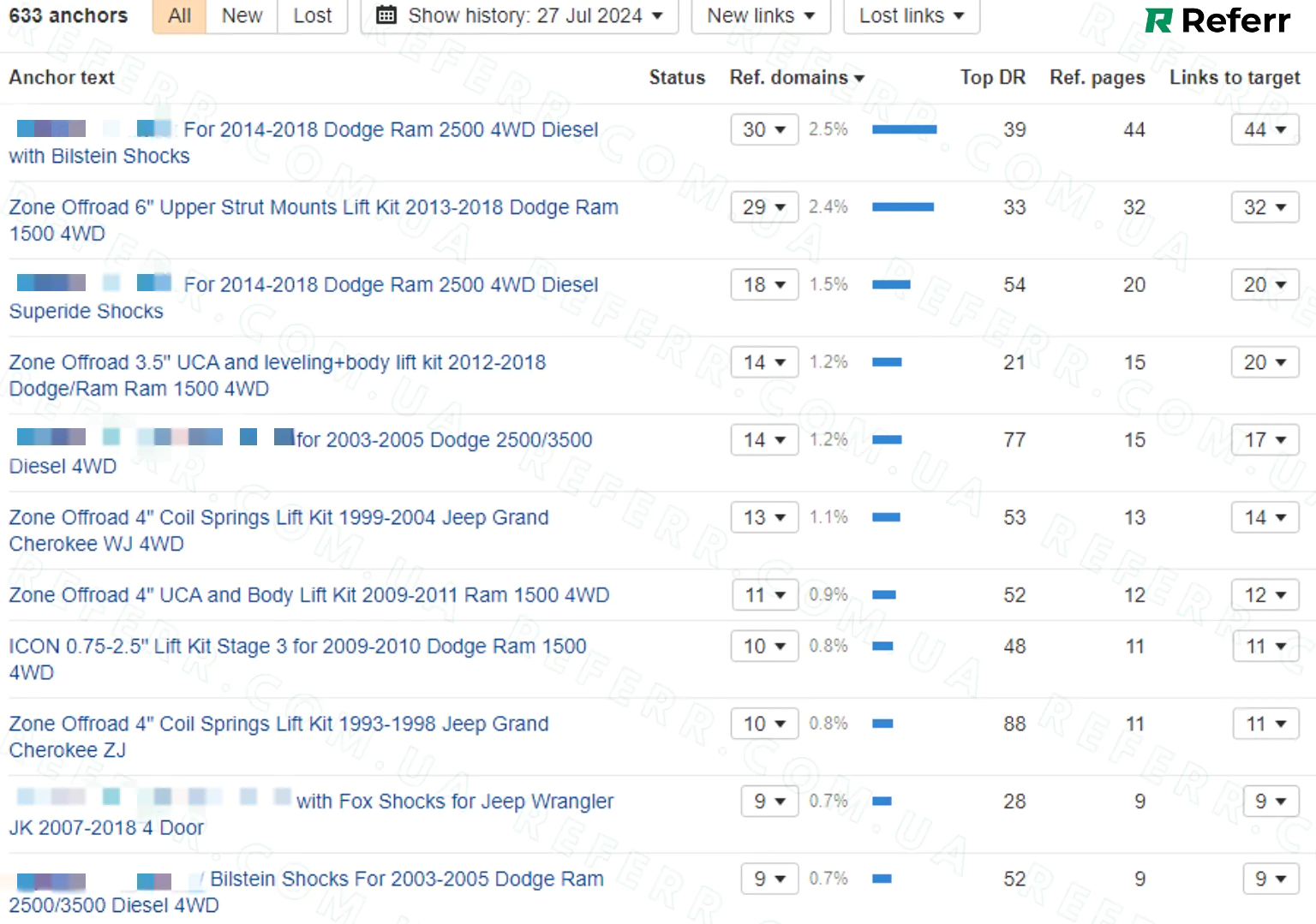1316x924 pixels.
Task: Expand the Lost links dropdown
Action: (911, 15)
